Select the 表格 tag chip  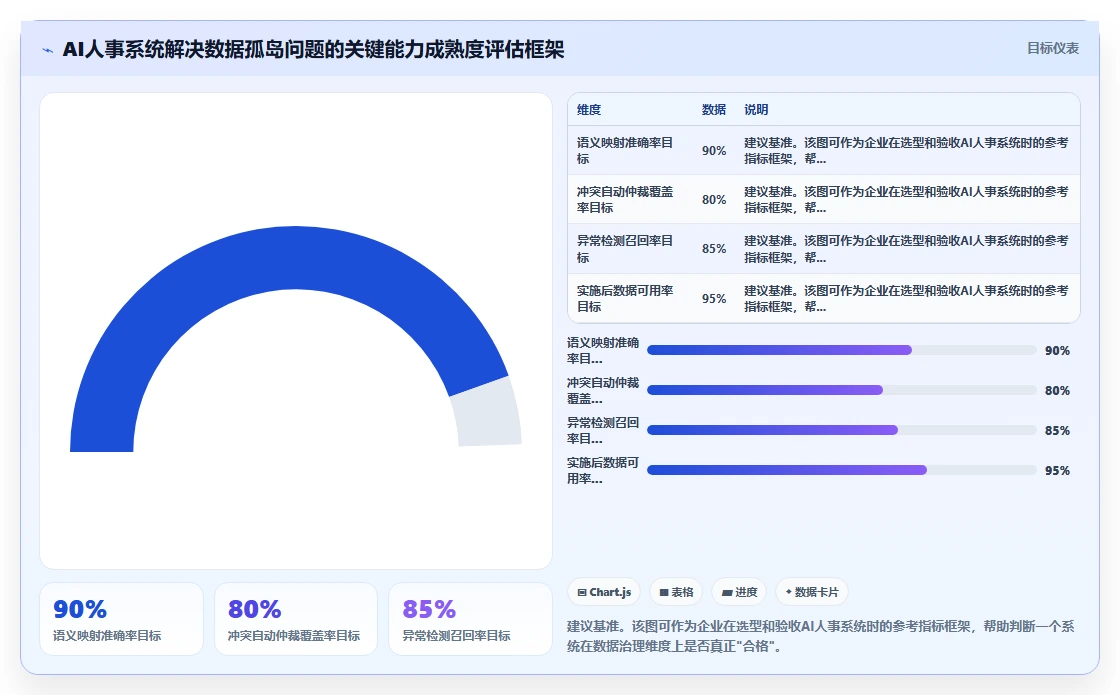(676, 592)
